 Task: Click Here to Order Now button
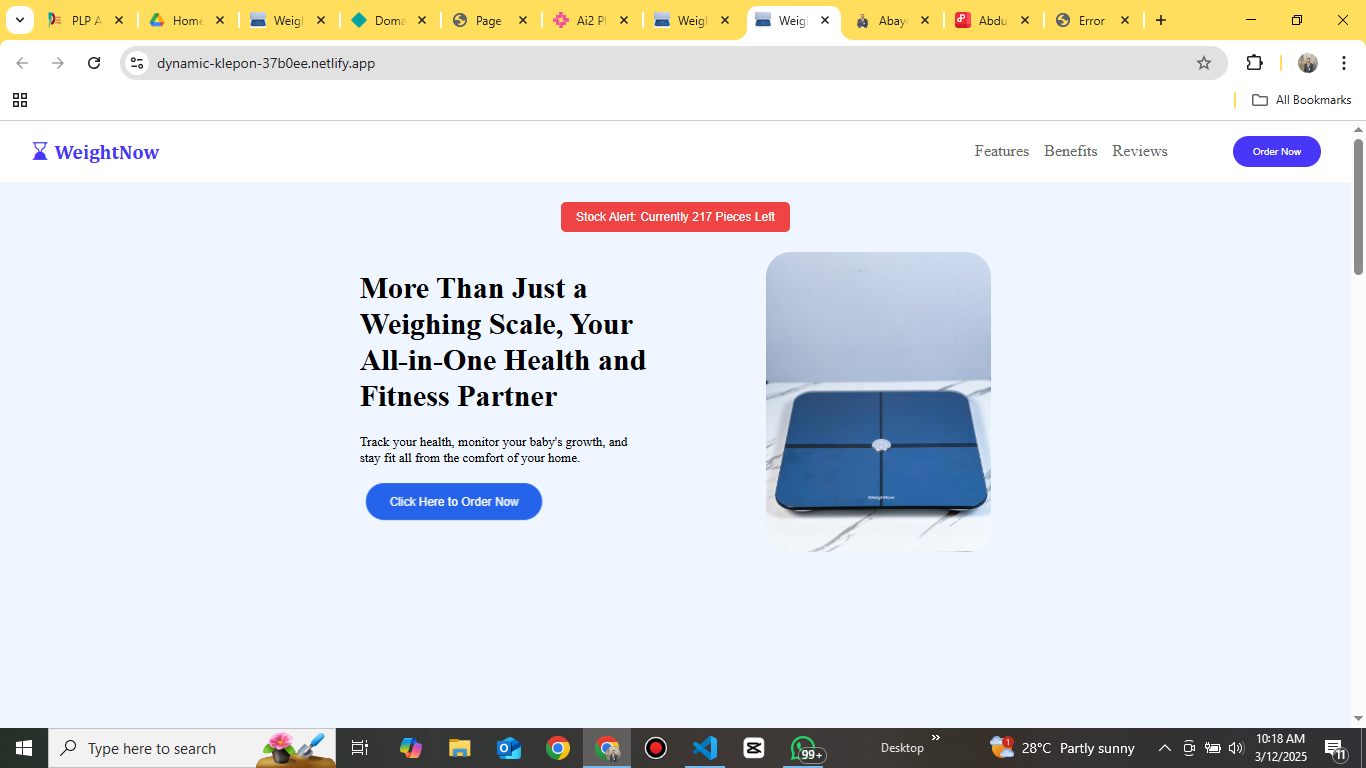click(454, 502)
